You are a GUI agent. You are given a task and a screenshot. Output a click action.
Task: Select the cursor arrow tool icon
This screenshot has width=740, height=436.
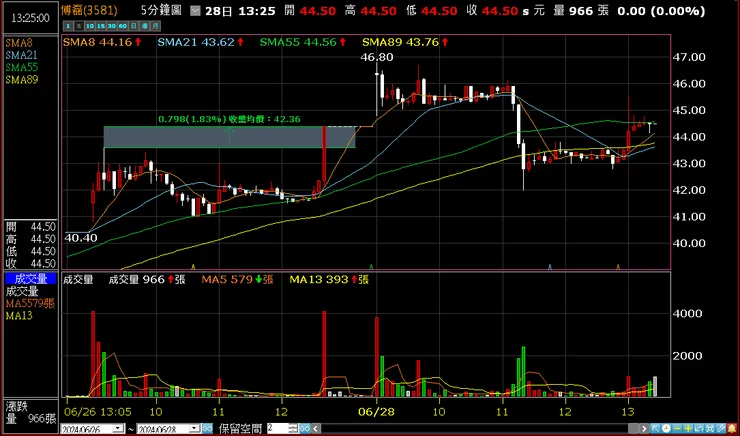click(x=655, y=428)
